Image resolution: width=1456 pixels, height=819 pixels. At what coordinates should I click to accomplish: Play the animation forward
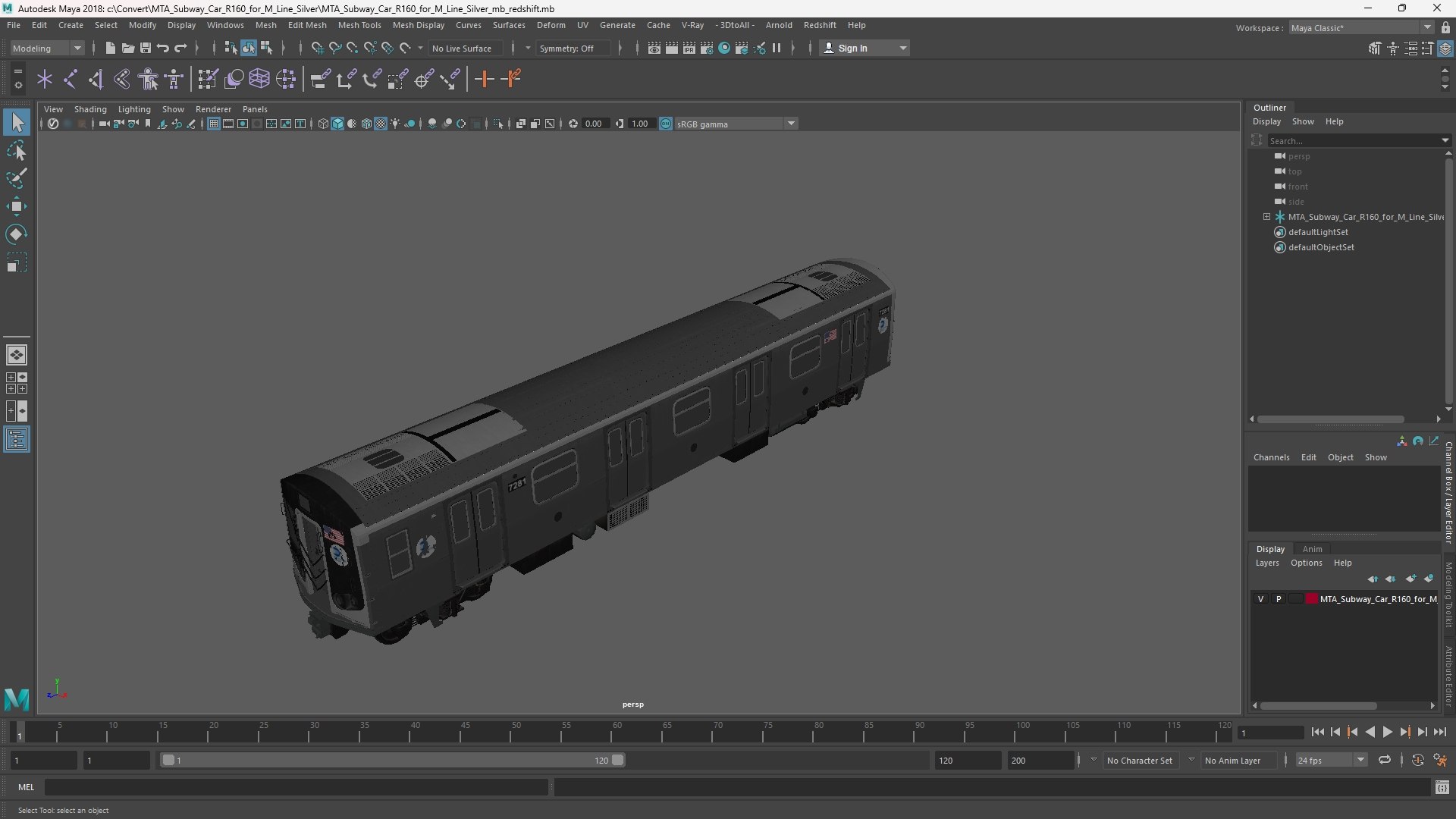(x=1387, y=732)
